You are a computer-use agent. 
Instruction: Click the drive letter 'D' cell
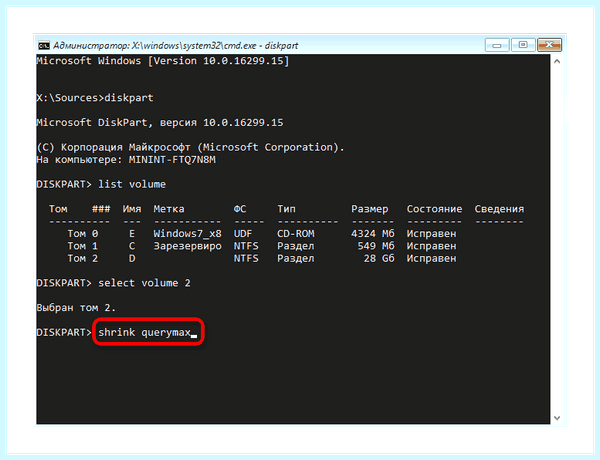pyautogui.click(x=132, y=258)
